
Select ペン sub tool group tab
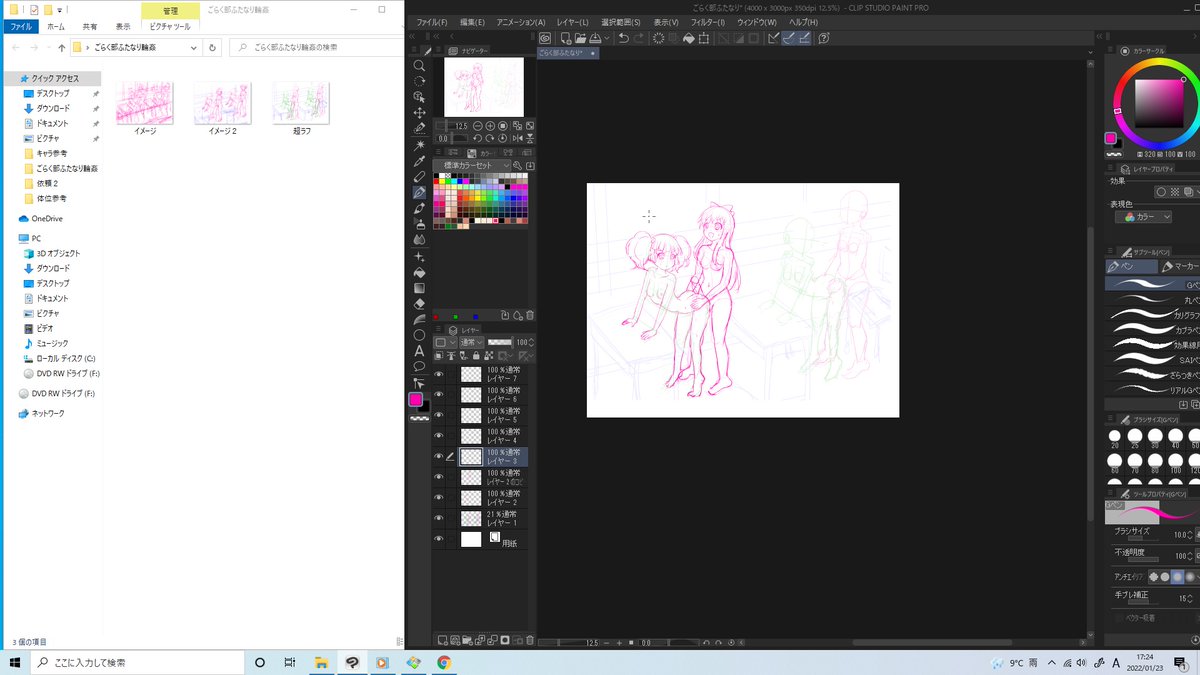coord(1130,266)
